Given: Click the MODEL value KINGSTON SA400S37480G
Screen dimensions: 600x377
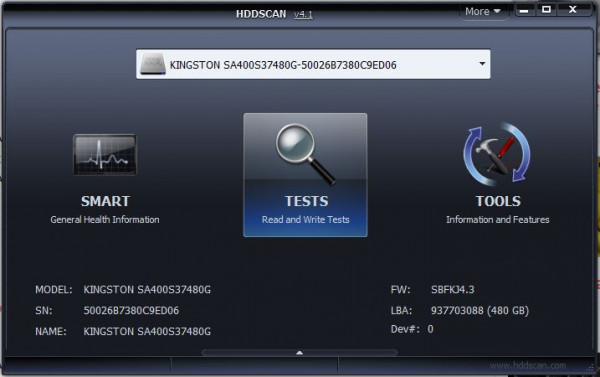Looking at the screenshot, I should pos(147,290).
